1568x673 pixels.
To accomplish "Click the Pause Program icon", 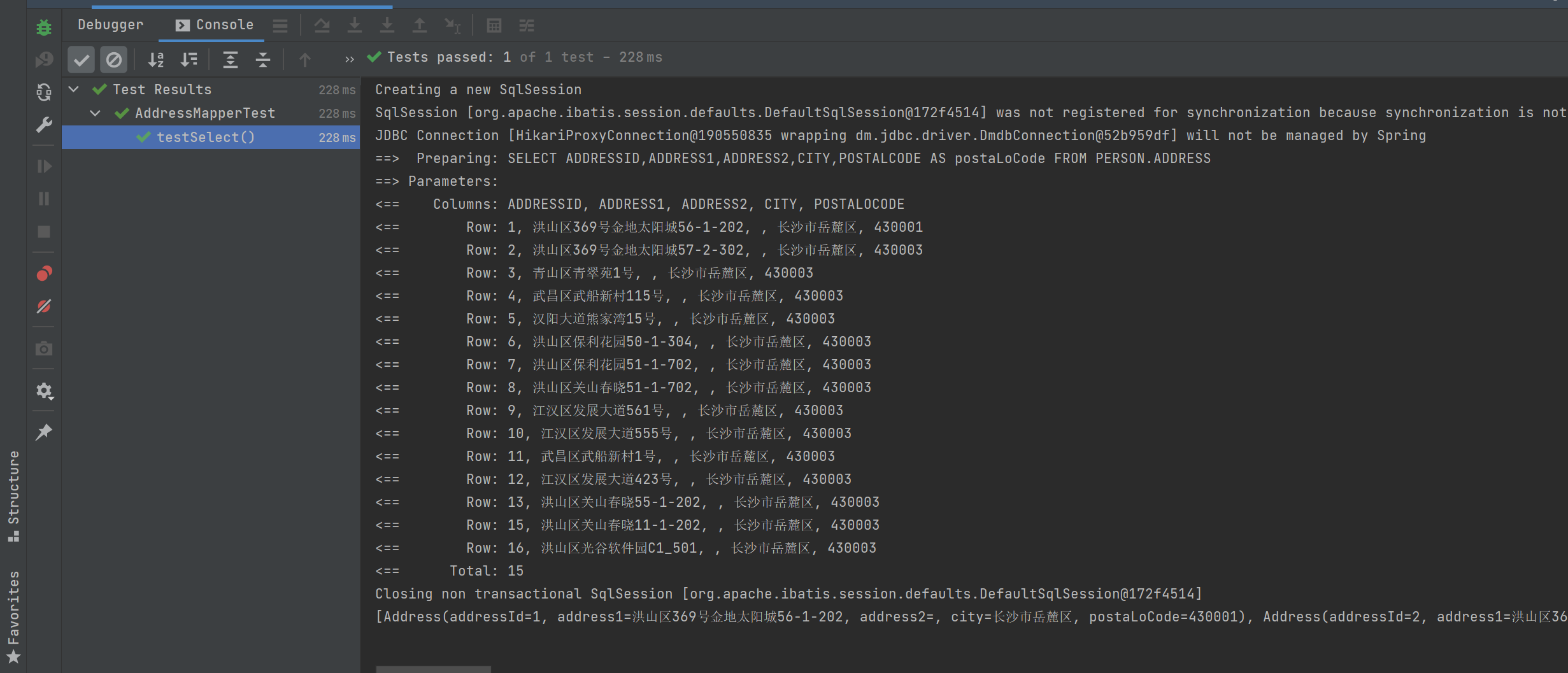I will tap(43, 199).
